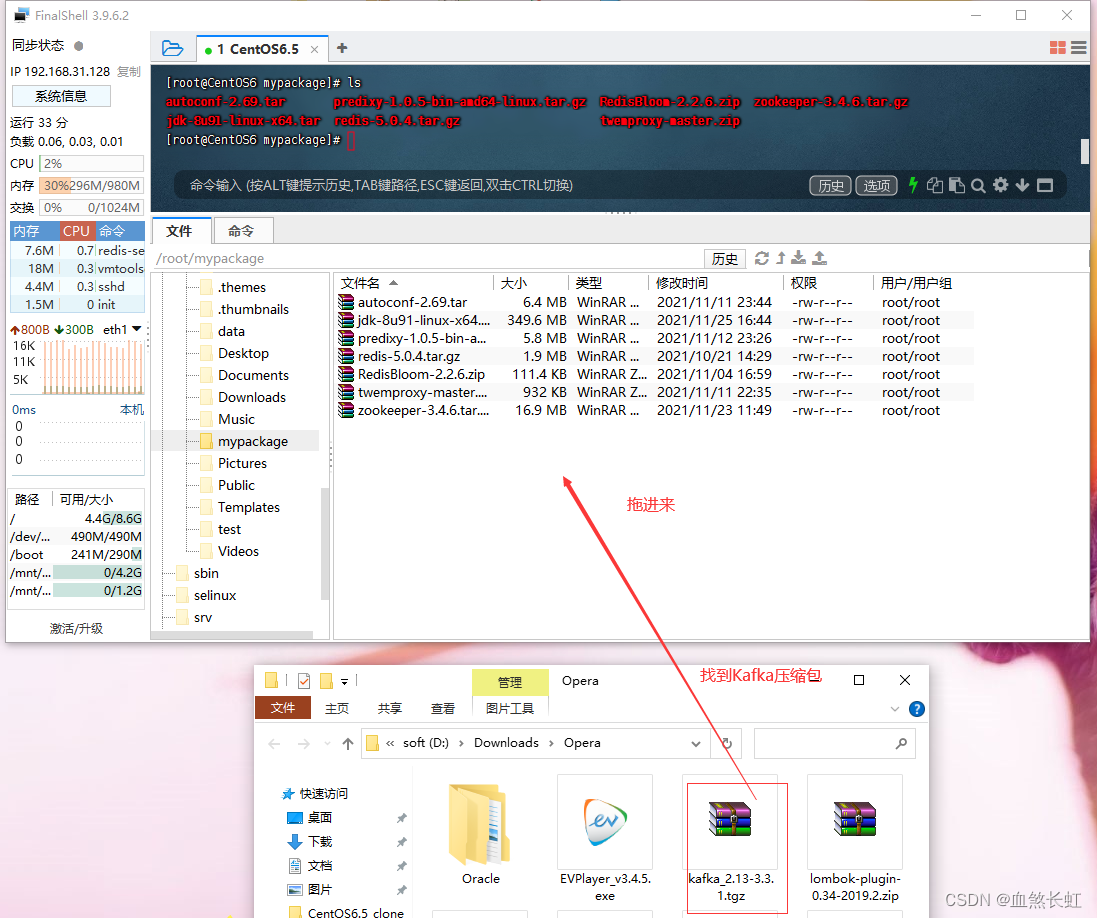Screen dimensions: 1097x918
Task: Click the folder tree vertical scrollbar
Action: (325, 543)
